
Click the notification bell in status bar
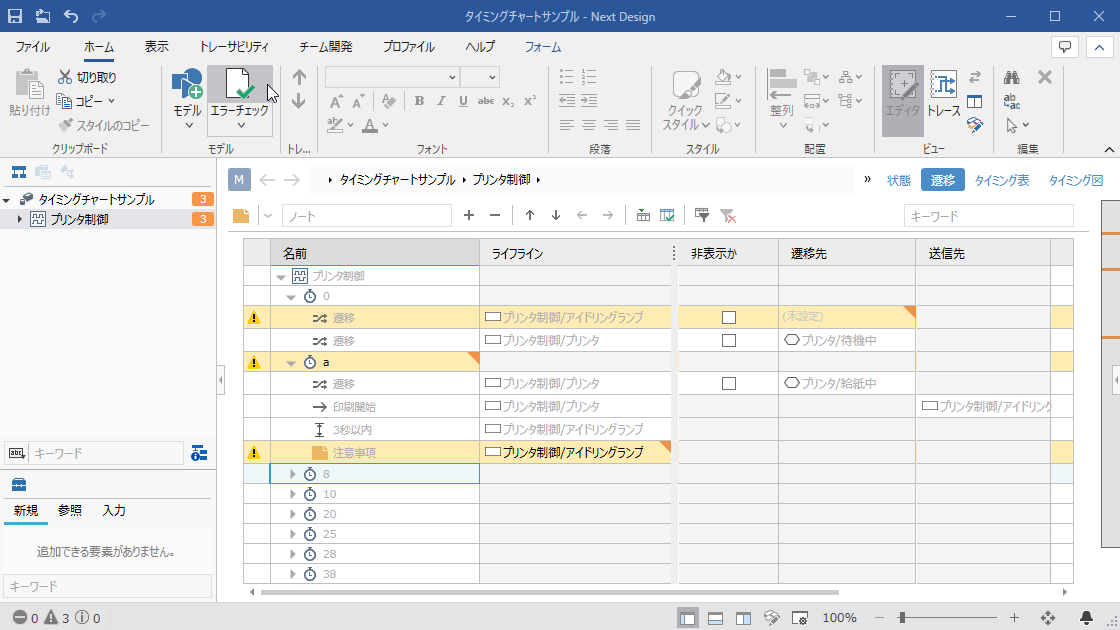pos(1086,618)
